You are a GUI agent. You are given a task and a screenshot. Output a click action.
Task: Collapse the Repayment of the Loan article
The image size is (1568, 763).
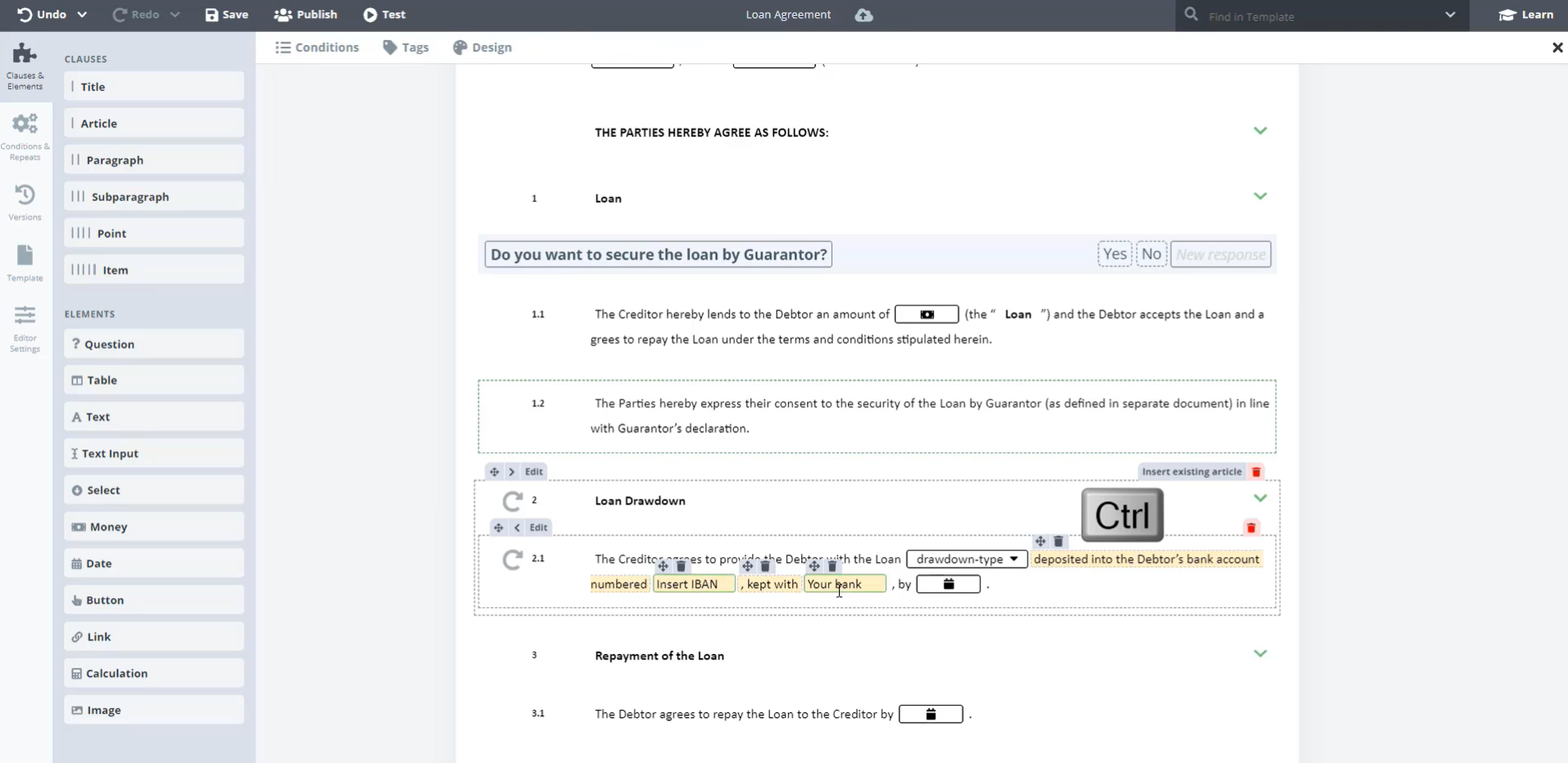(1260, 654)
